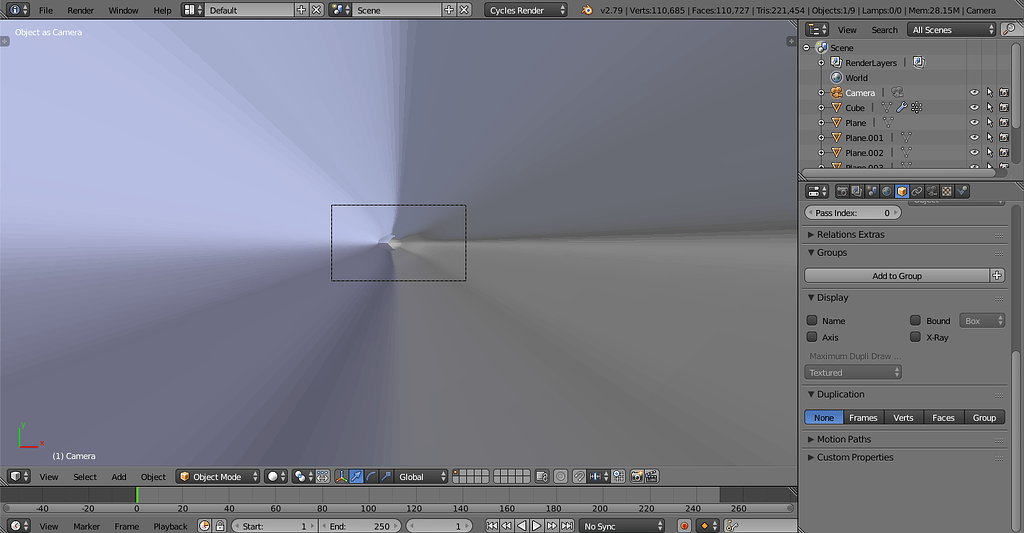Select Verts duplication option
This screenshot has height=533, width=1024.
903,417
